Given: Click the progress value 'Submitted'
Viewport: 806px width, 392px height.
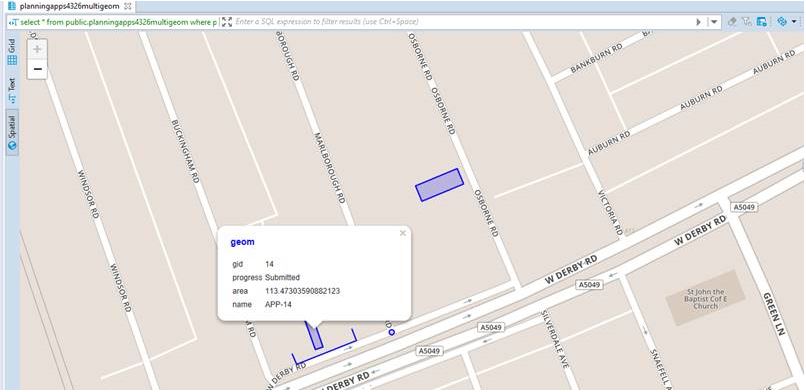Looking at the screenshot, I should (282, 277).
